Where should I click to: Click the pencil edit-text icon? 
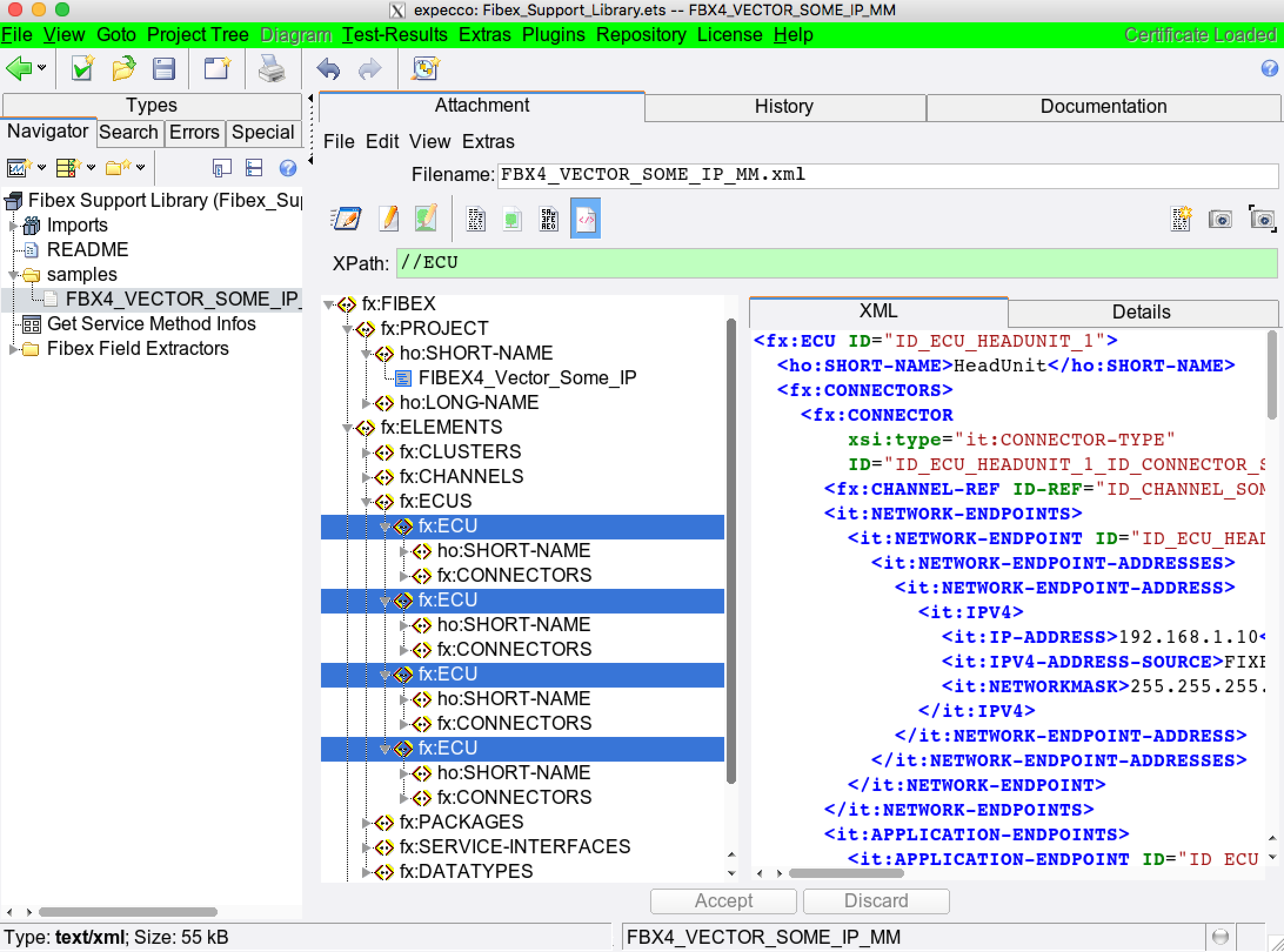pos(389,219)
